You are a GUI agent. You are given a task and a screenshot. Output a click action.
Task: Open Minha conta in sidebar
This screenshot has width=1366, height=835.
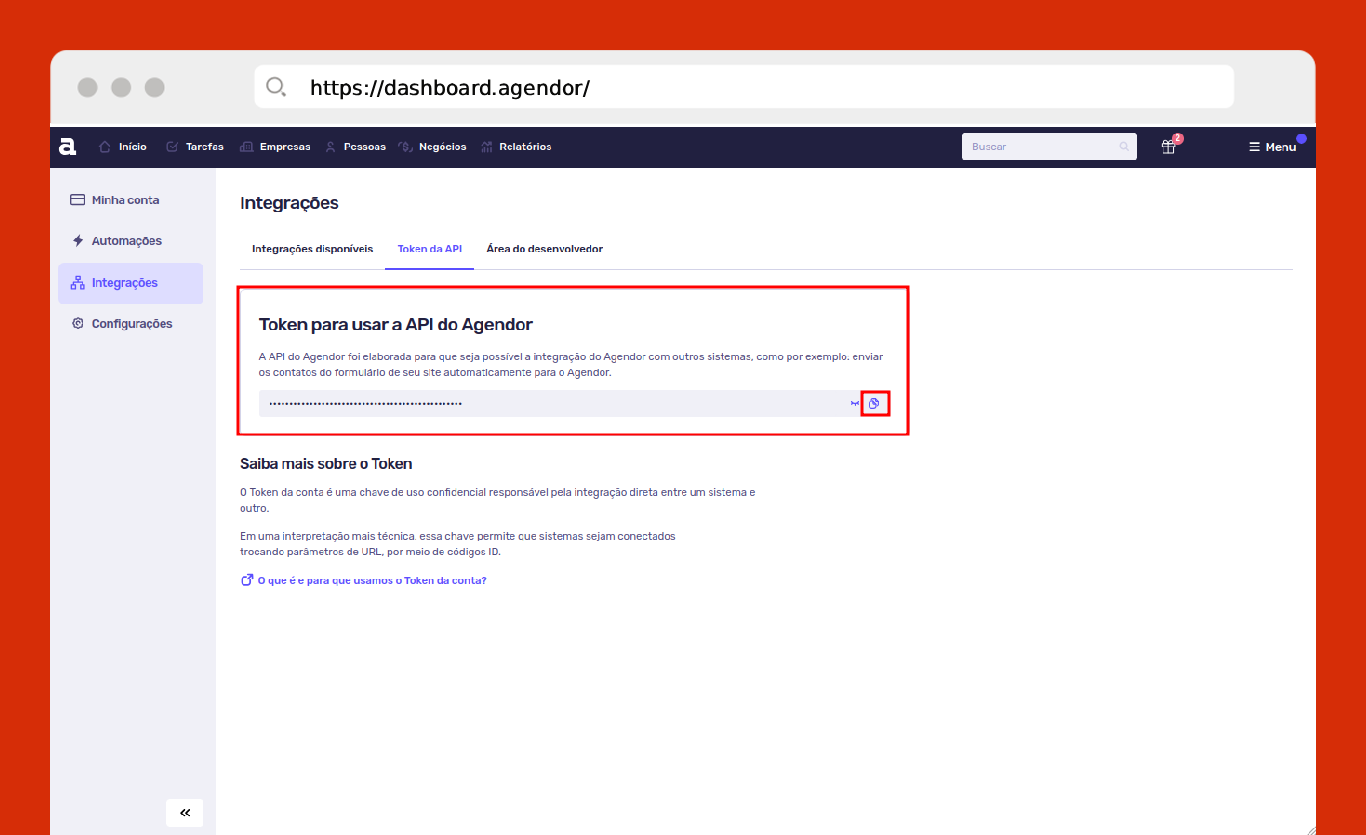point(125,200)
